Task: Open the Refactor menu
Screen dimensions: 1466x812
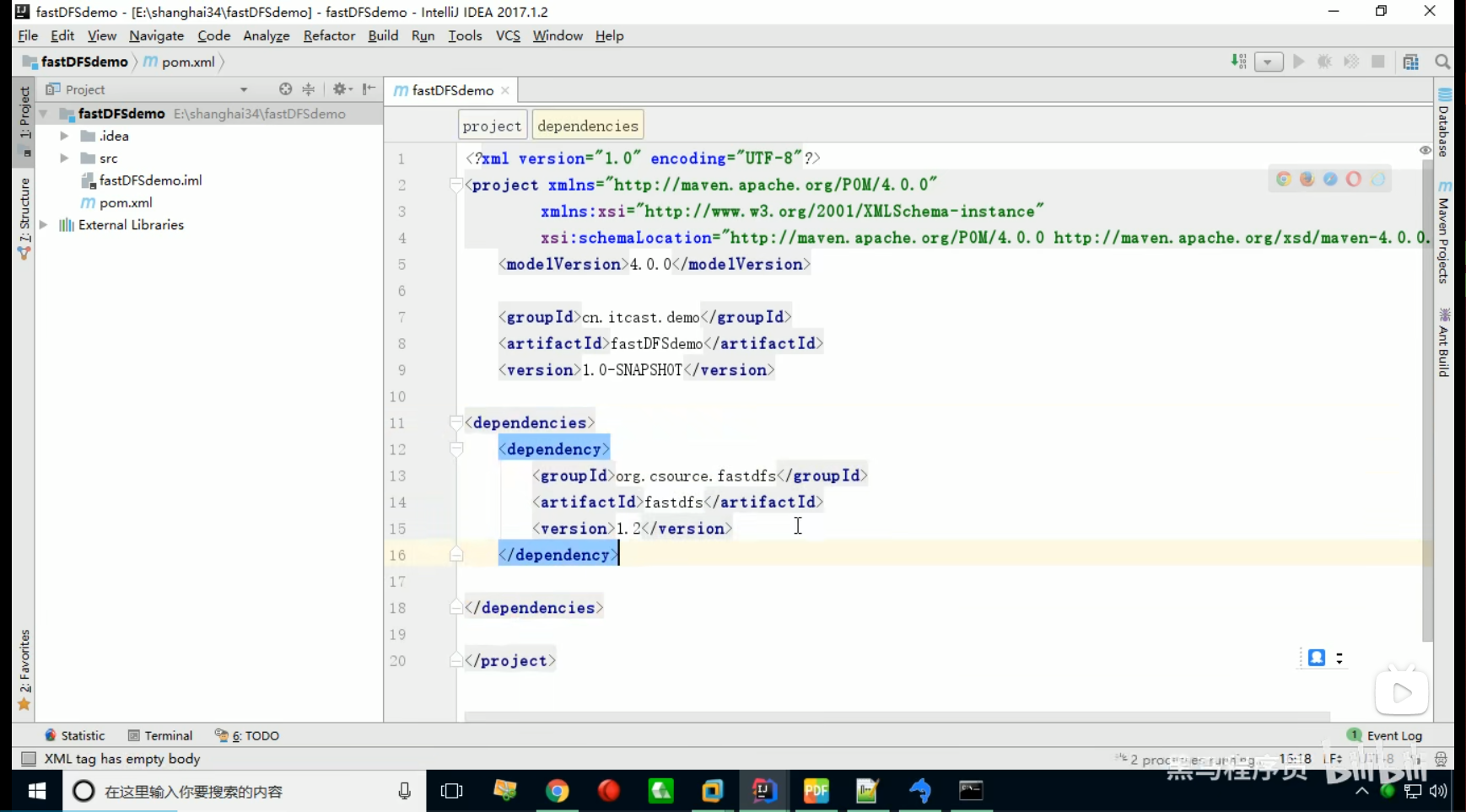Action: pos(329,35)
